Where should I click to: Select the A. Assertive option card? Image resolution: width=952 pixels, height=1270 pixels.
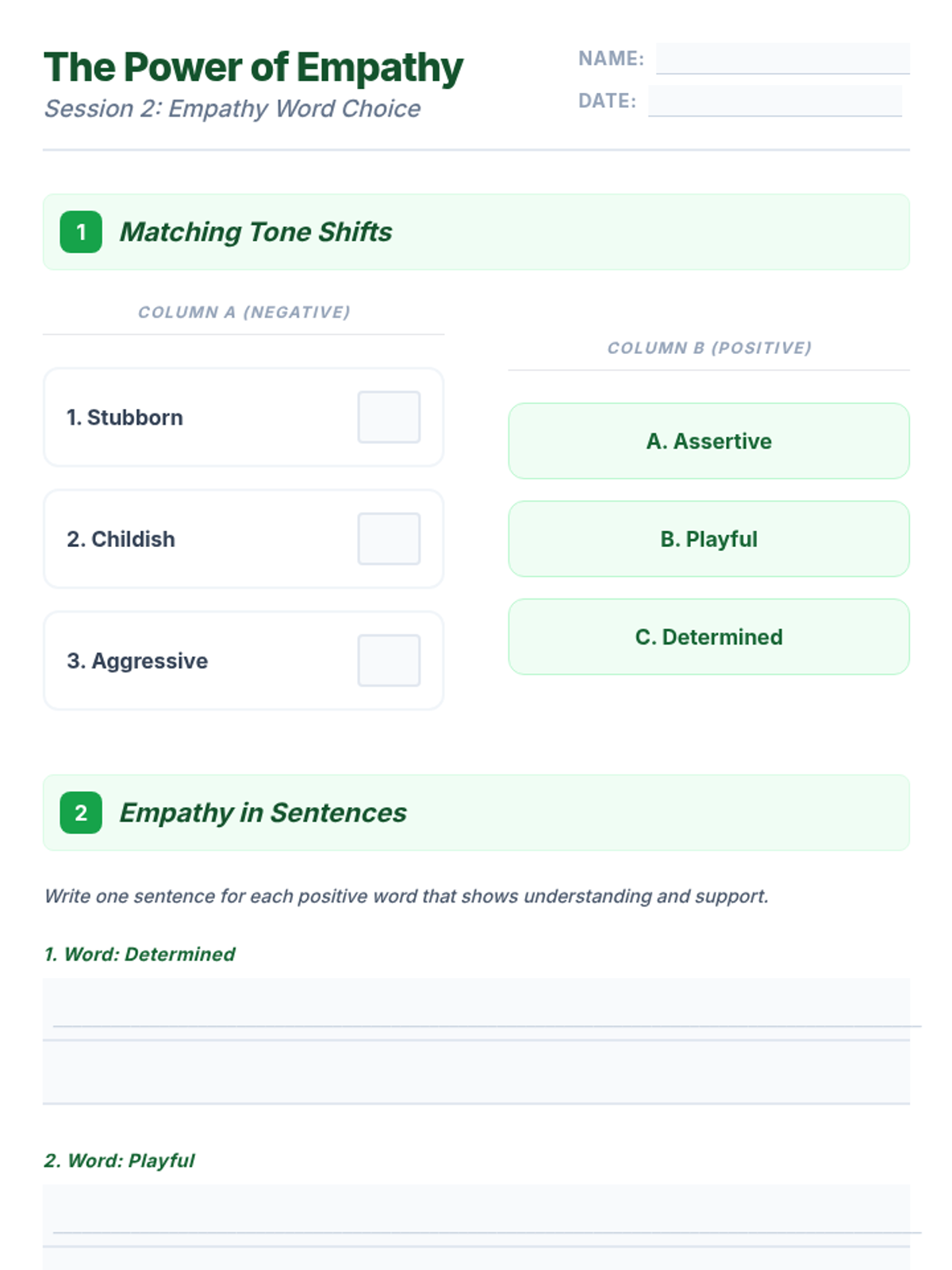click(x=708, y=441)
